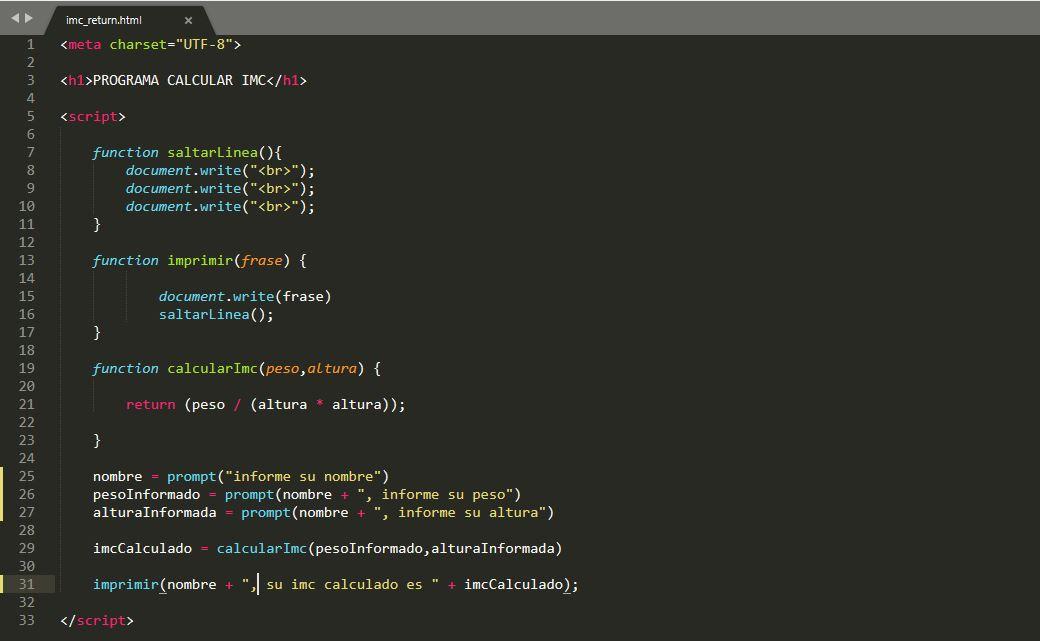Click 'su imc calculado es' string text
Screen dimensions: 1040x641
tap(344, 585)
